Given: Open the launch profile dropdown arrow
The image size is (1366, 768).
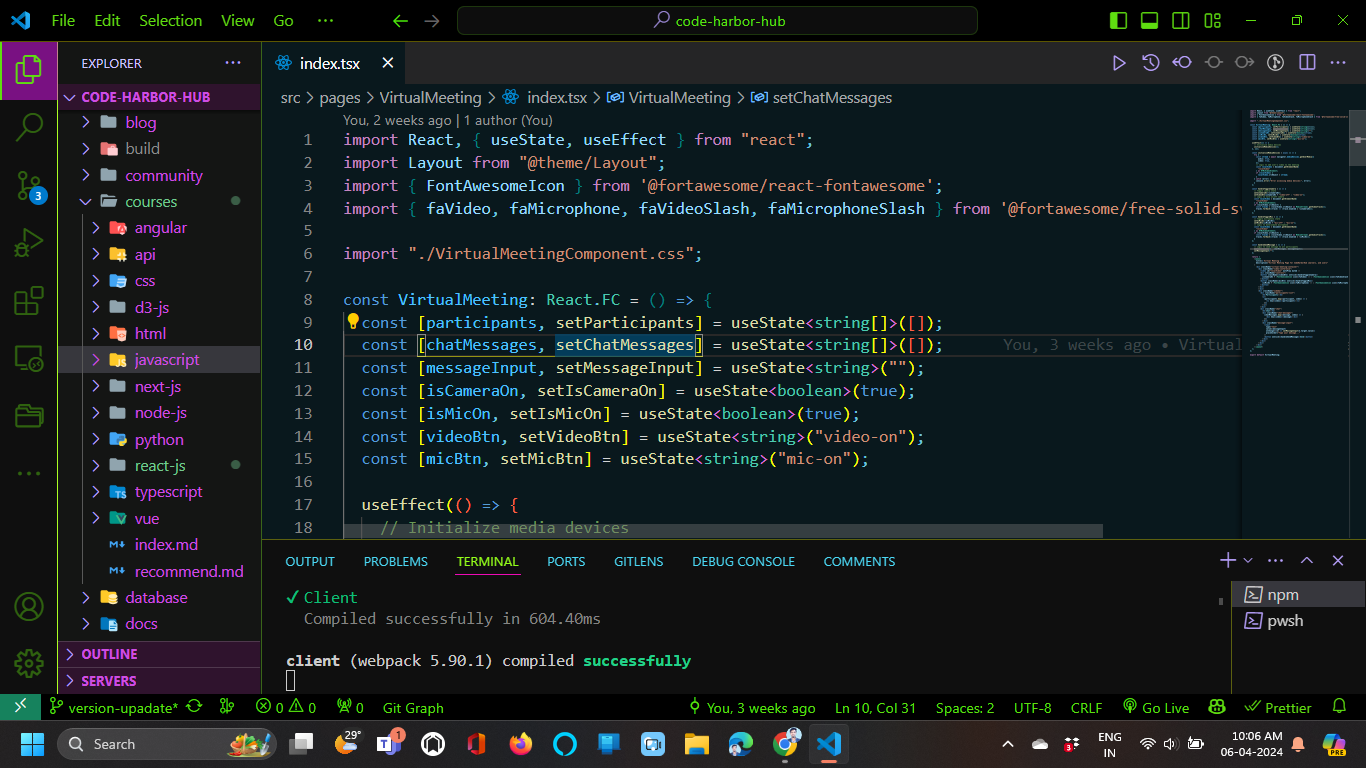Looking at the screenshot, I should click(1248, 561).
